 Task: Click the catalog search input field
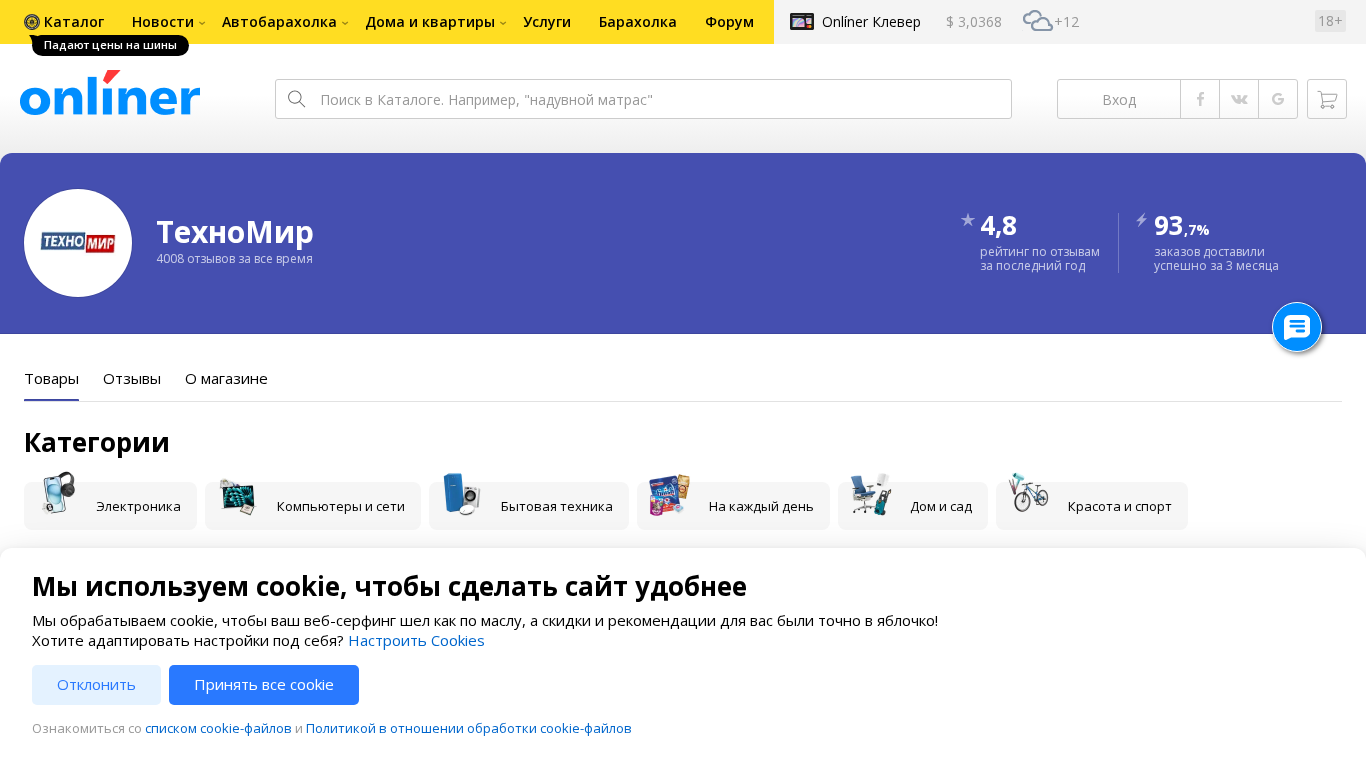pos(660,99)
